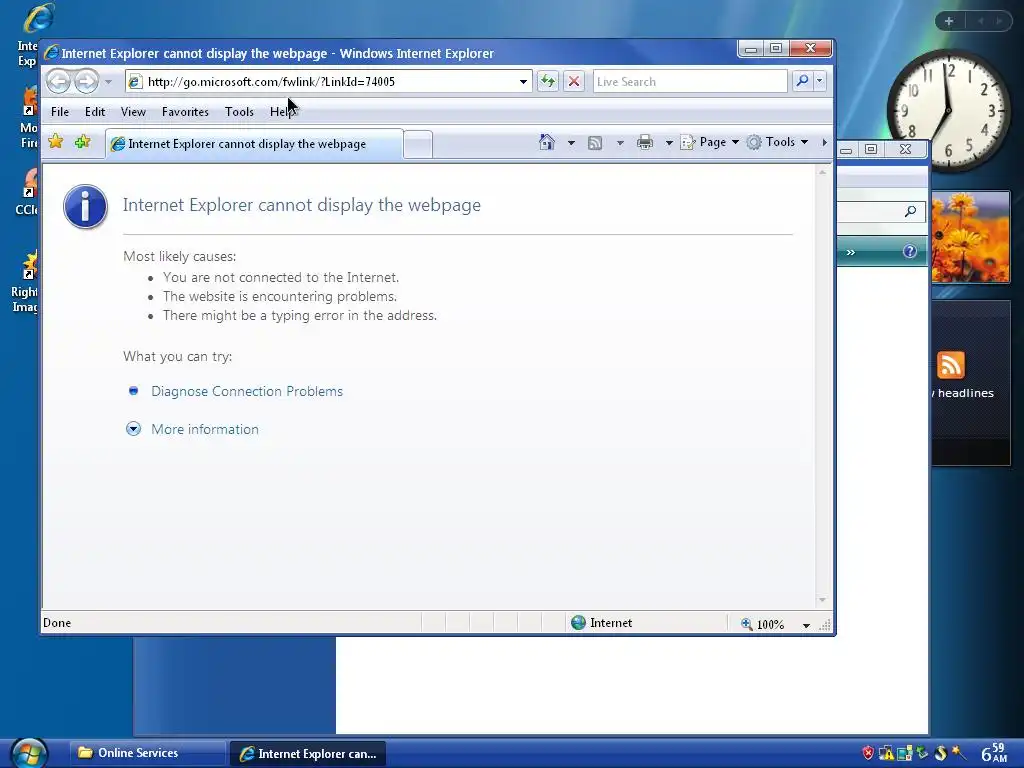This screenshot has width=1024, height=768.
Task: Click the orange RSS feed headlines icon
Action: click(950, 365)
